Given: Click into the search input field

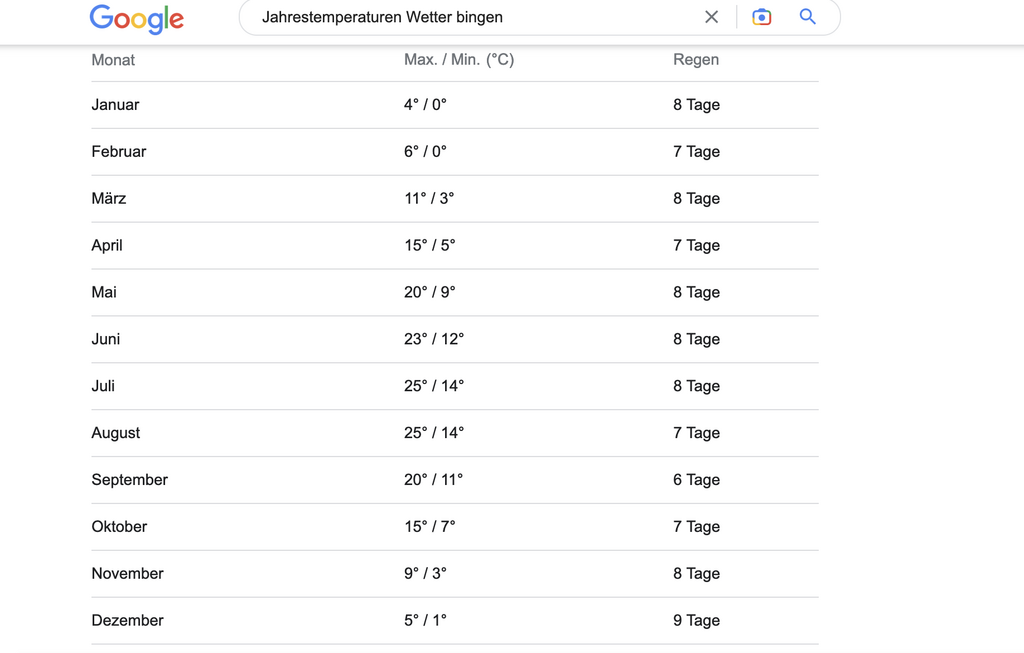Looking at the screenshot, I should tap(470, 17).
